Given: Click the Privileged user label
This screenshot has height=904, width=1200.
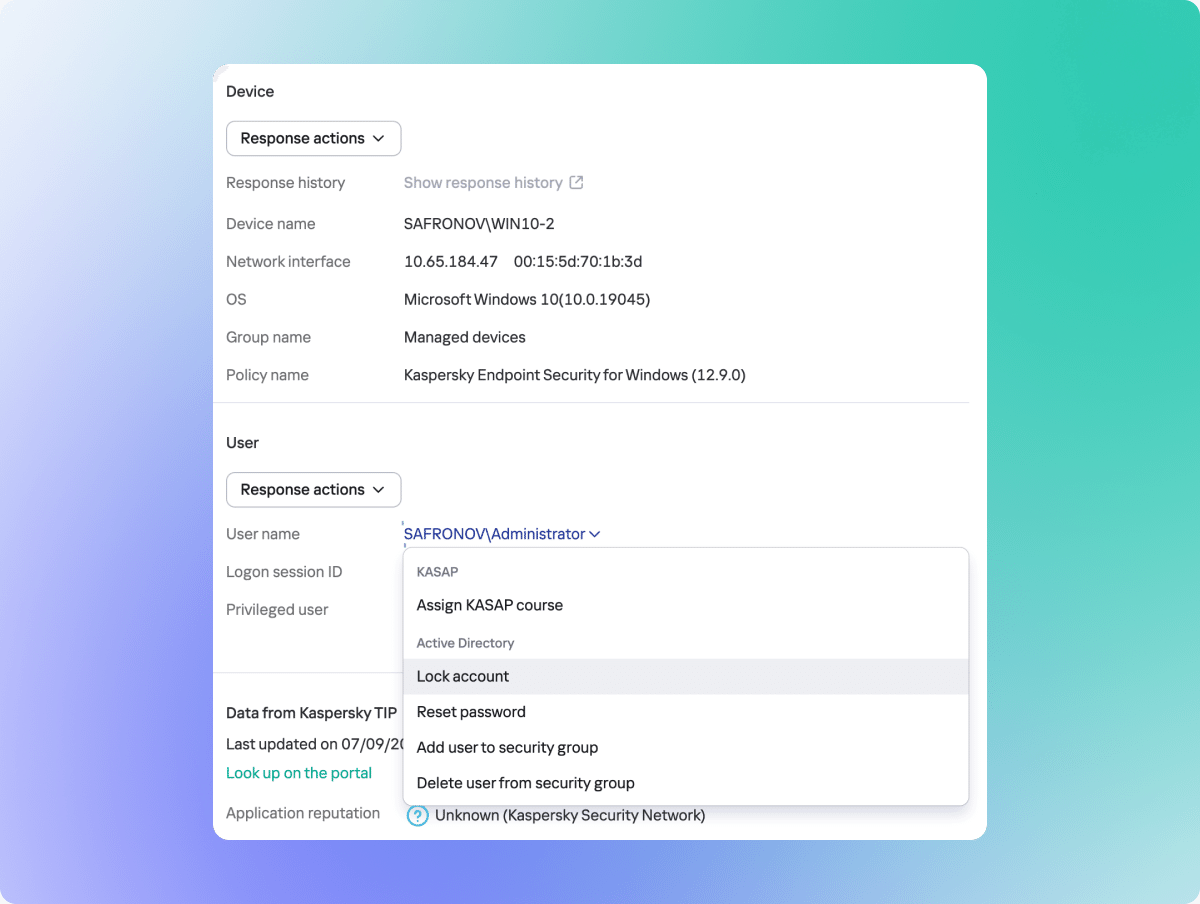Looking at the screenshot, I should point(277,610).
